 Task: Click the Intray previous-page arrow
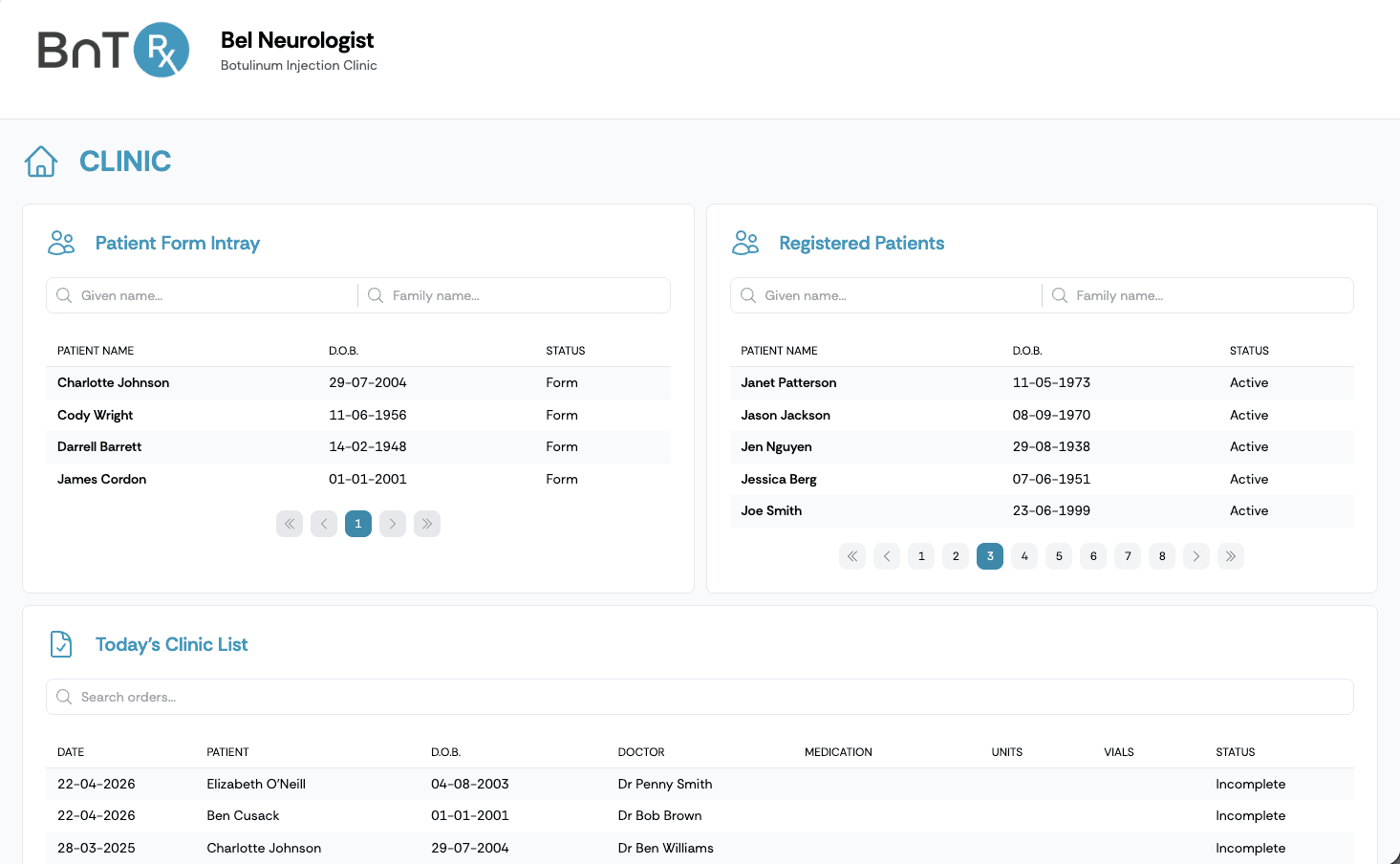(324, 524)
